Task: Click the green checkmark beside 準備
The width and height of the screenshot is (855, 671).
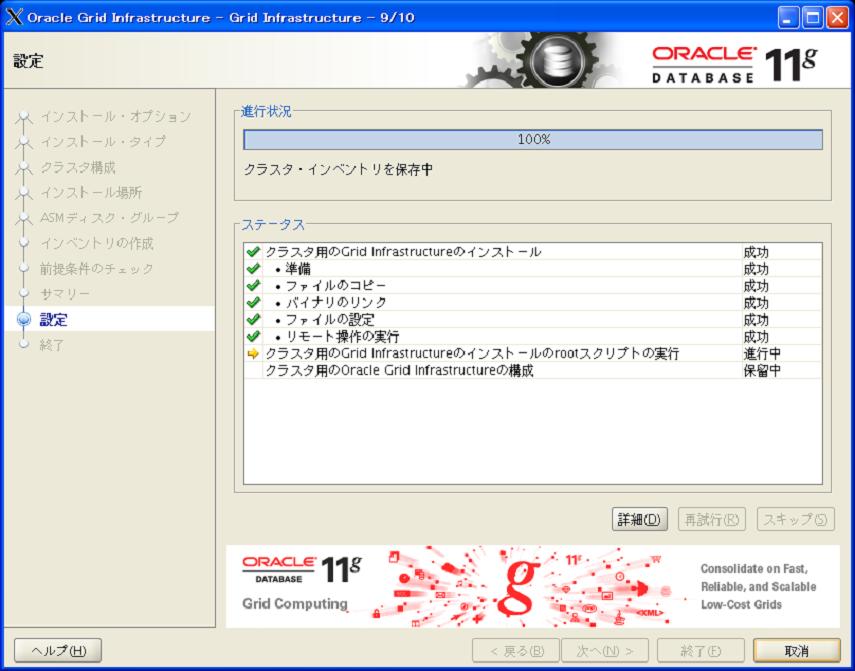Action: click(x=253, y=269)
